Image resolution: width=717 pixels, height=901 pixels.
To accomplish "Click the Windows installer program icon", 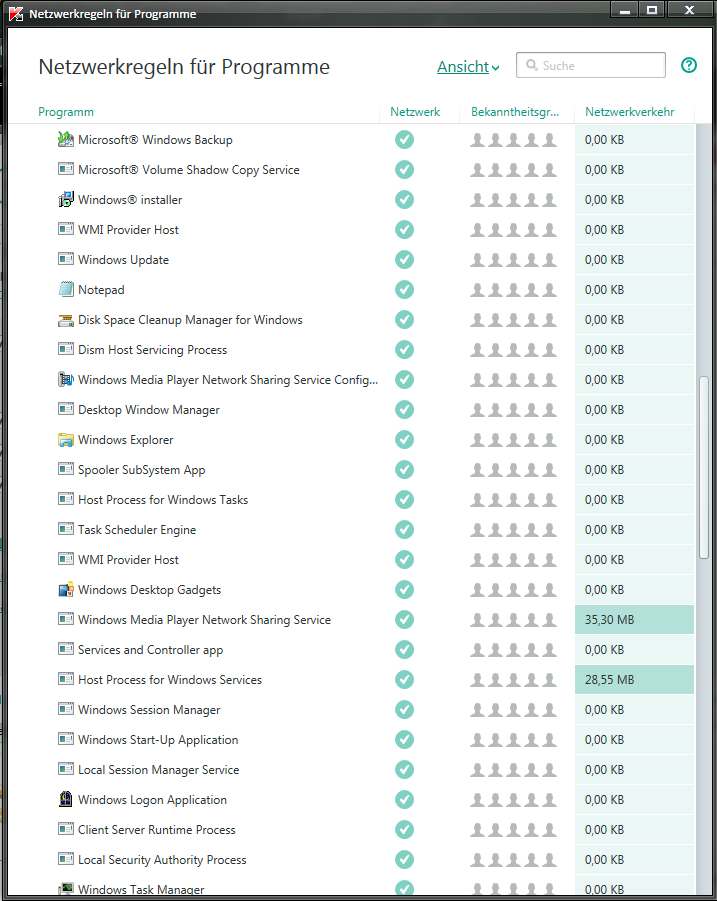I will click(65, 199).
